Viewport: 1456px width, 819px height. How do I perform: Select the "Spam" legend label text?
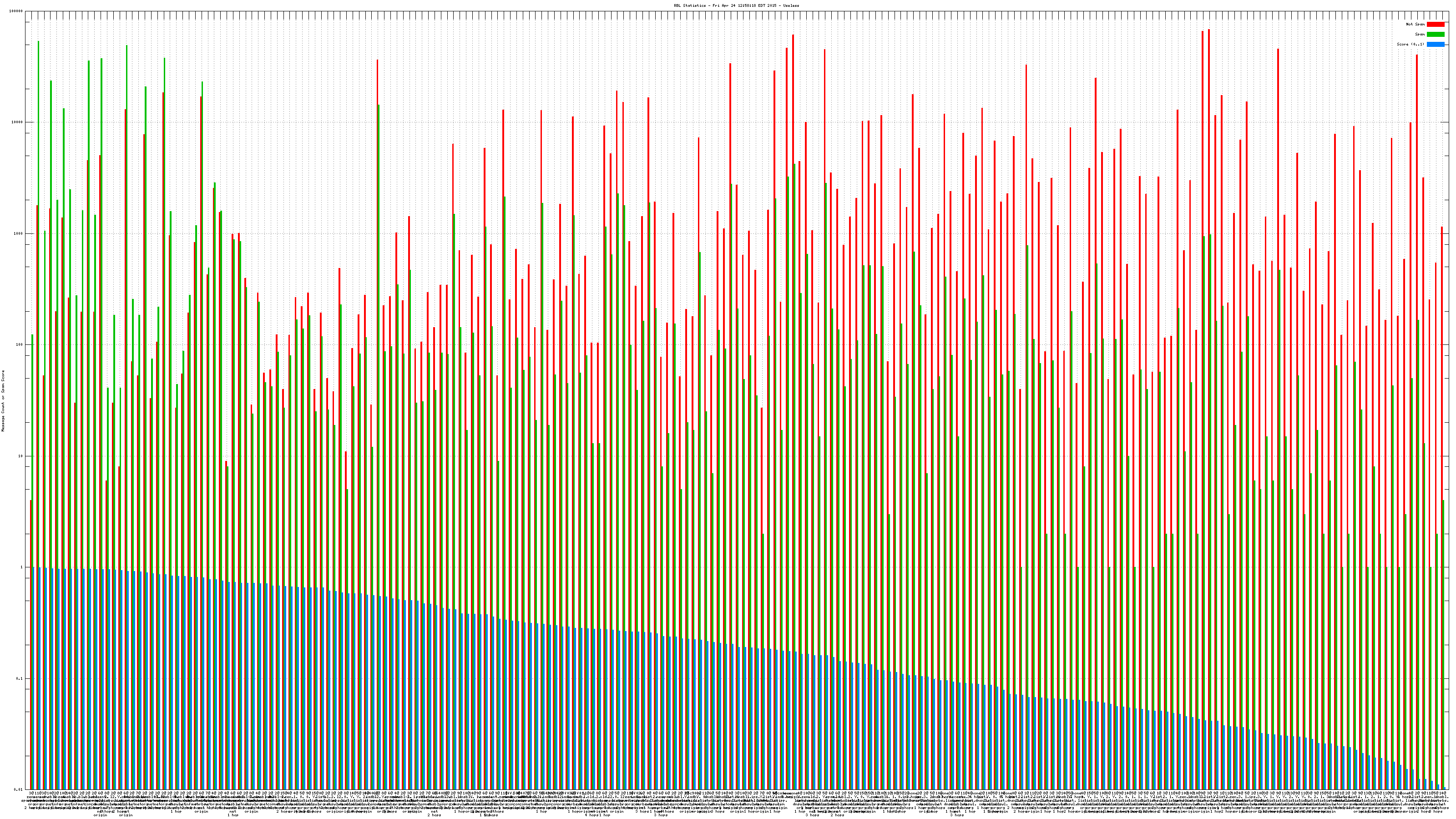pos(1420,35)
